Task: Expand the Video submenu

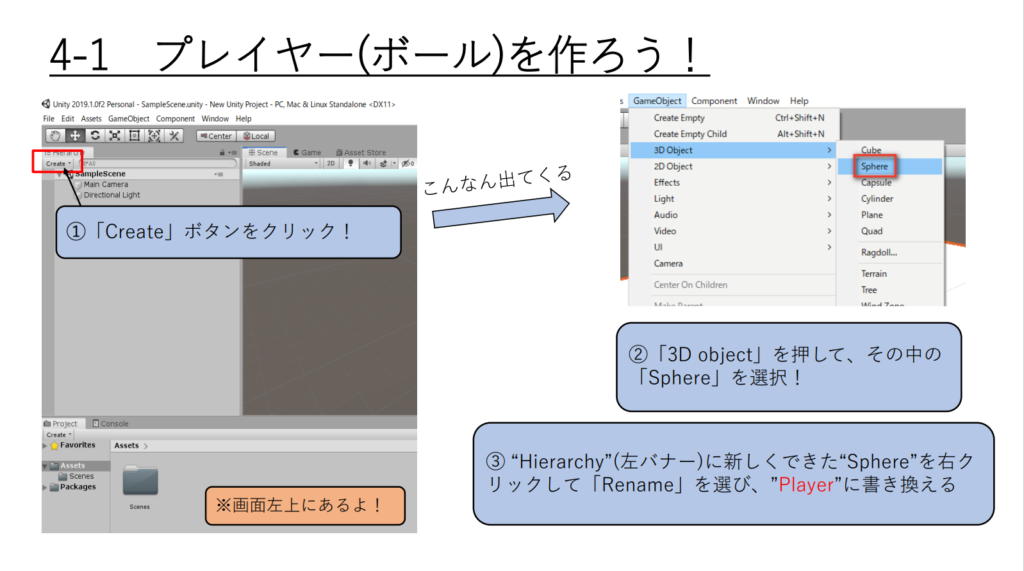Action: [733, 231]
